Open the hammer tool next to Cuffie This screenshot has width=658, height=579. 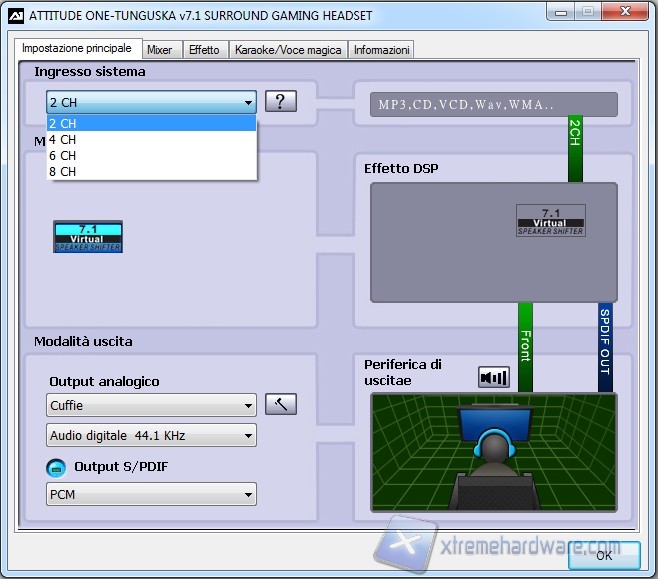[x=281, y=405]
